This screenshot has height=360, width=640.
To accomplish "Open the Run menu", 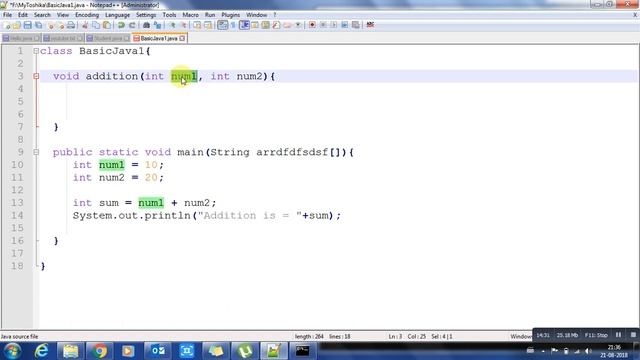I will [x=210, y=15].
